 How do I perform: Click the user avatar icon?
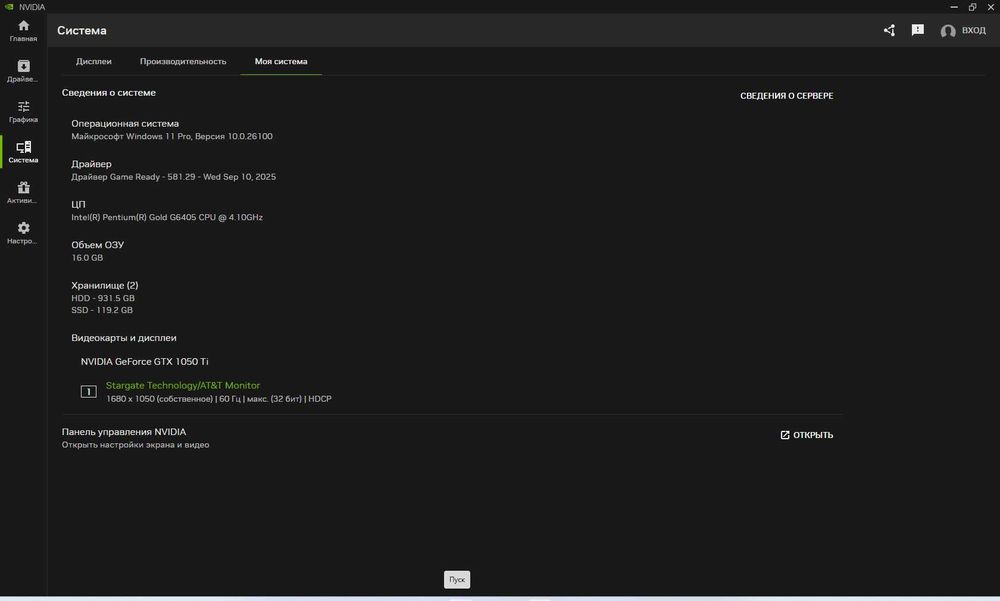point(948,31)
